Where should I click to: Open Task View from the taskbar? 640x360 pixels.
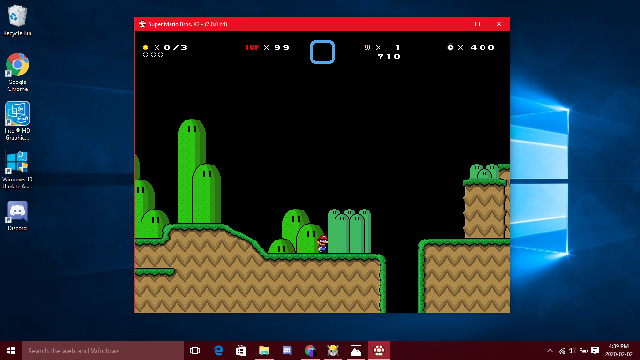tap(195, 351)
